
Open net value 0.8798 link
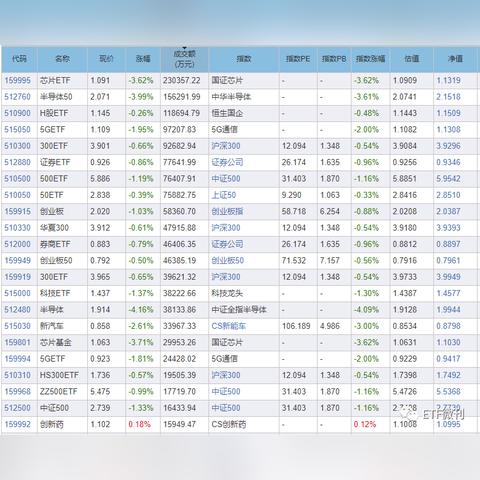coord(448,326)
